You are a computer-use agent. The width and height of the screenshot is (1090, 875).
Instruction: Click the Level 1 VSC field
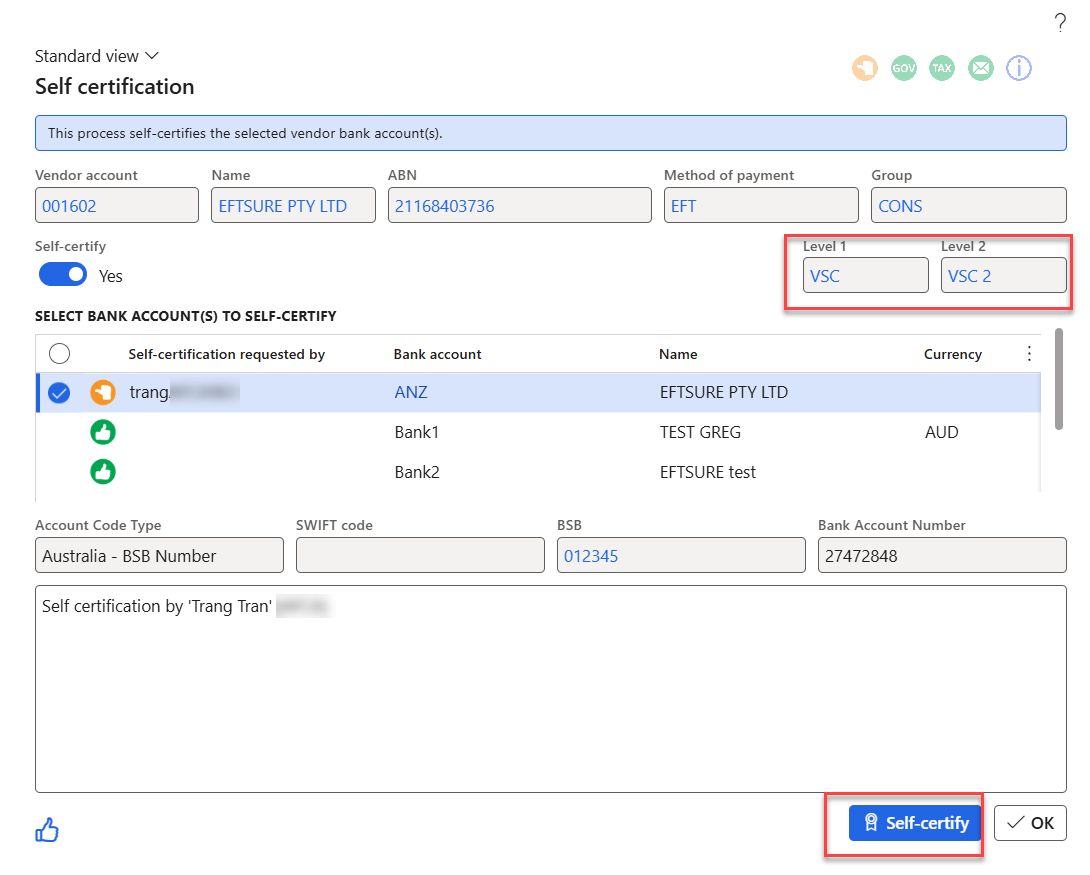coord(865,275)
